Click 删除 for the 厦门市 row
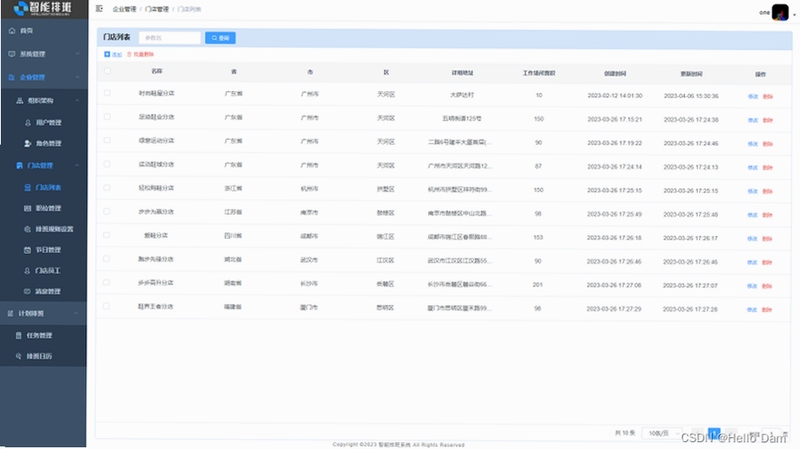The image size is (800, 449). (767, 310)
